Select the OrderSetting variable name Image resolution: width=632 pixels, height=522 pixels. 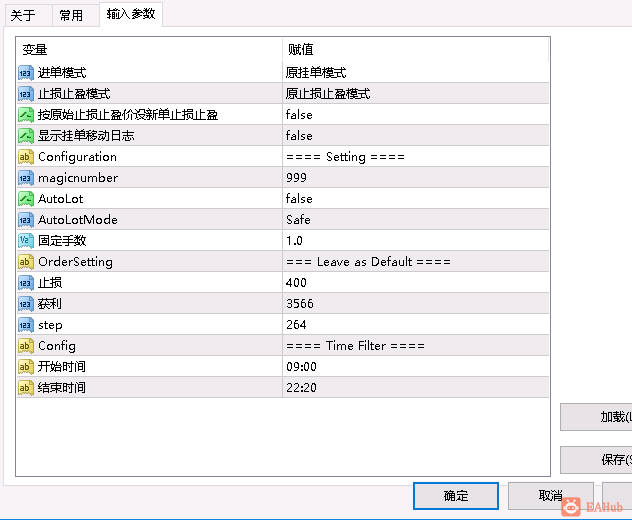[x=75, y=262]
